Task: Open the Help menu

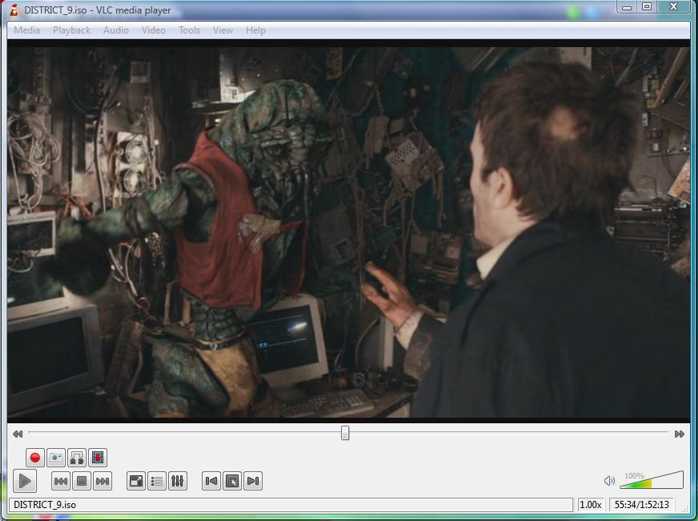Action: [256, 30]
